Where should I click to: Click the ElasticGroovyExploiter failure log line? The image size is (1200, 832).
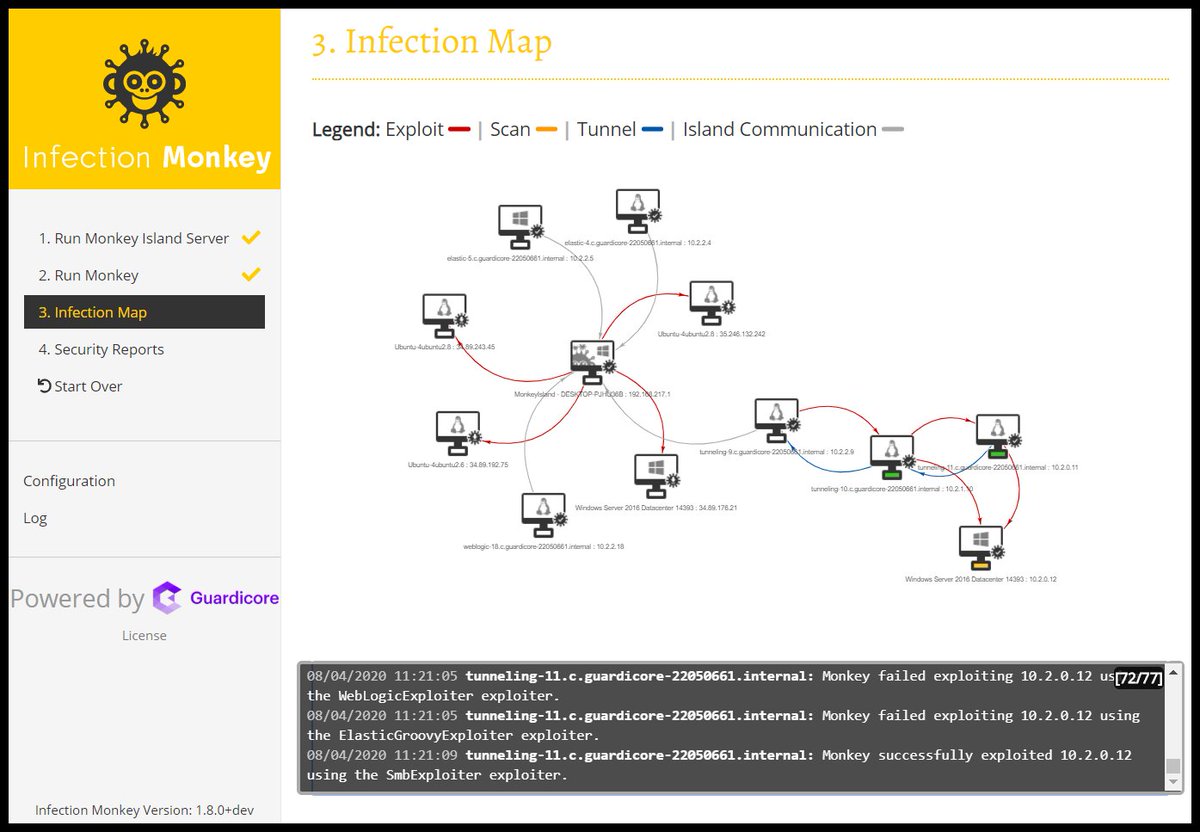(723, 725)
